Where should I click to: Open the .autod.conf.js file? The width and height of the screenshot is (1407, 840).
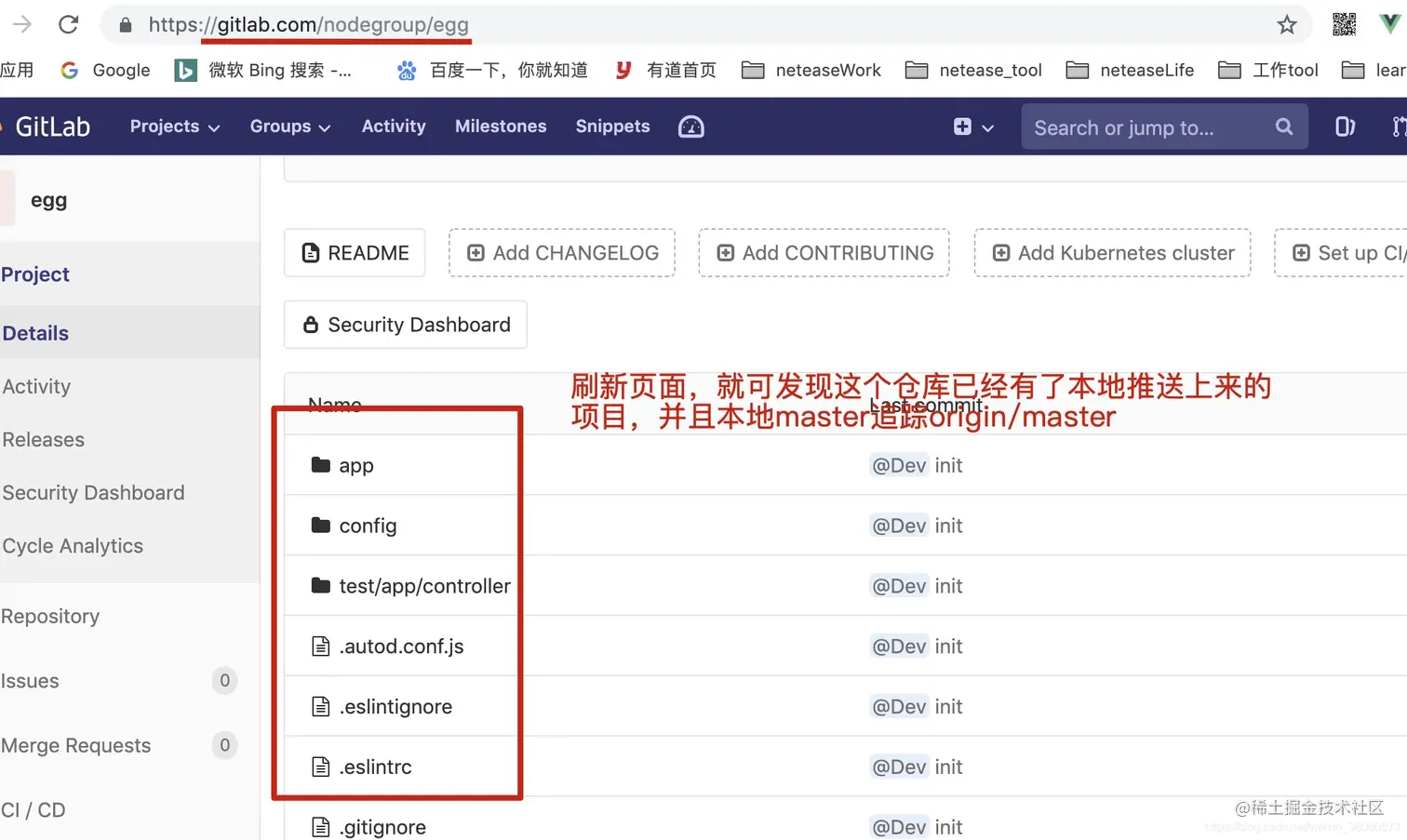(401, 647)
